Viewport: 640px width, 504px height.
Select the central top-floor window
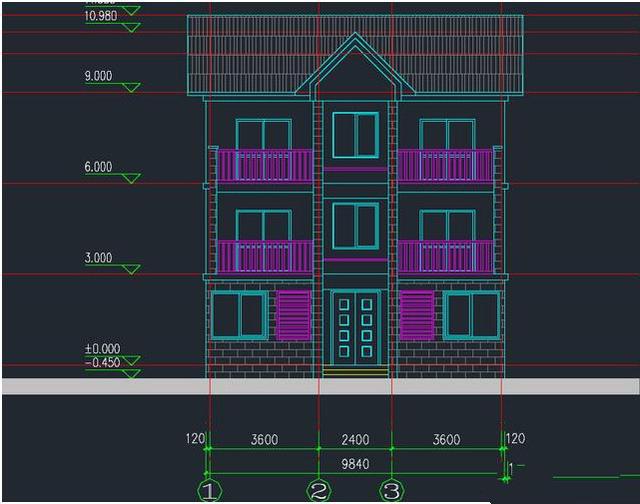355,135
